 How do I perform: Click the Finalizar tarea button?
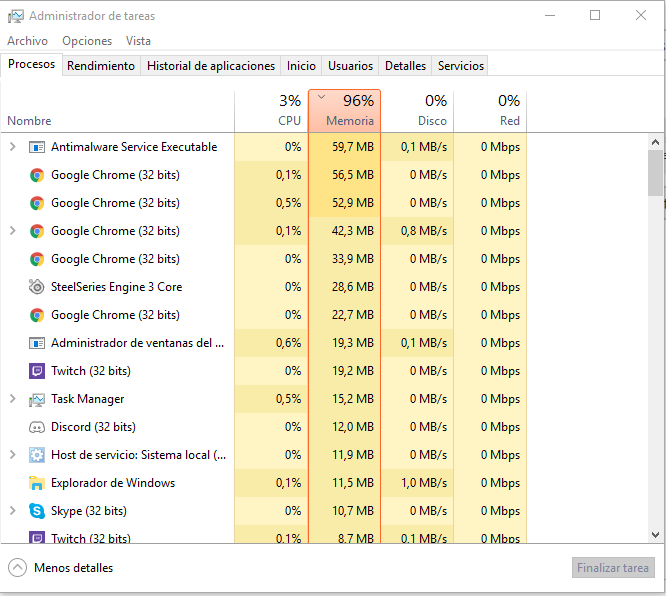(x=613, y=568)
